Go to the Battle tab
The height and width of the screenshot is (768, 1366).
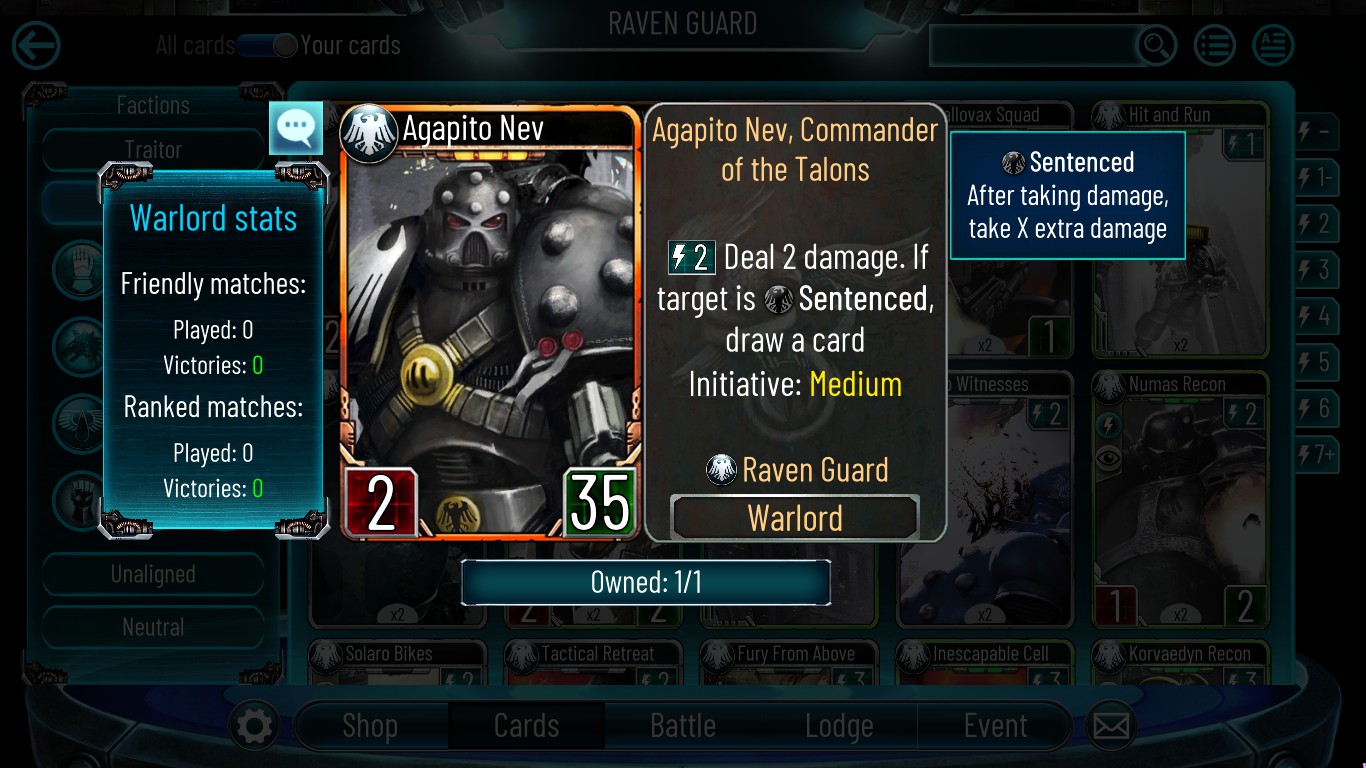point(683,726)
